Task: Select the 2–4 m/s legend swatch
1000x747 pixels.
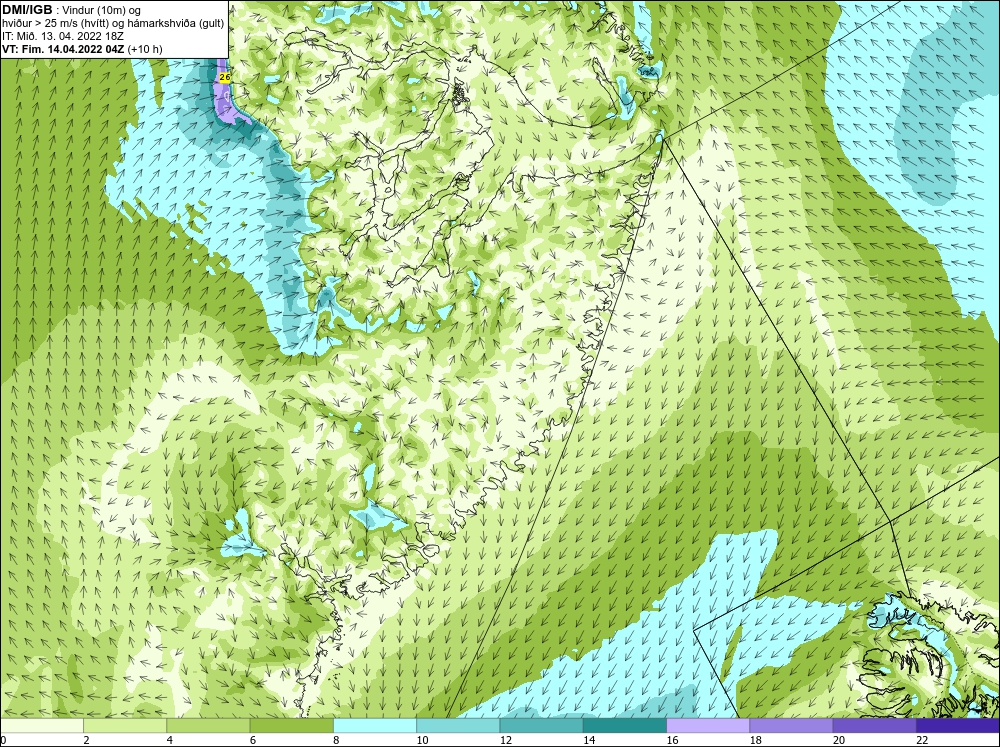Action: [x=125, y=726]
